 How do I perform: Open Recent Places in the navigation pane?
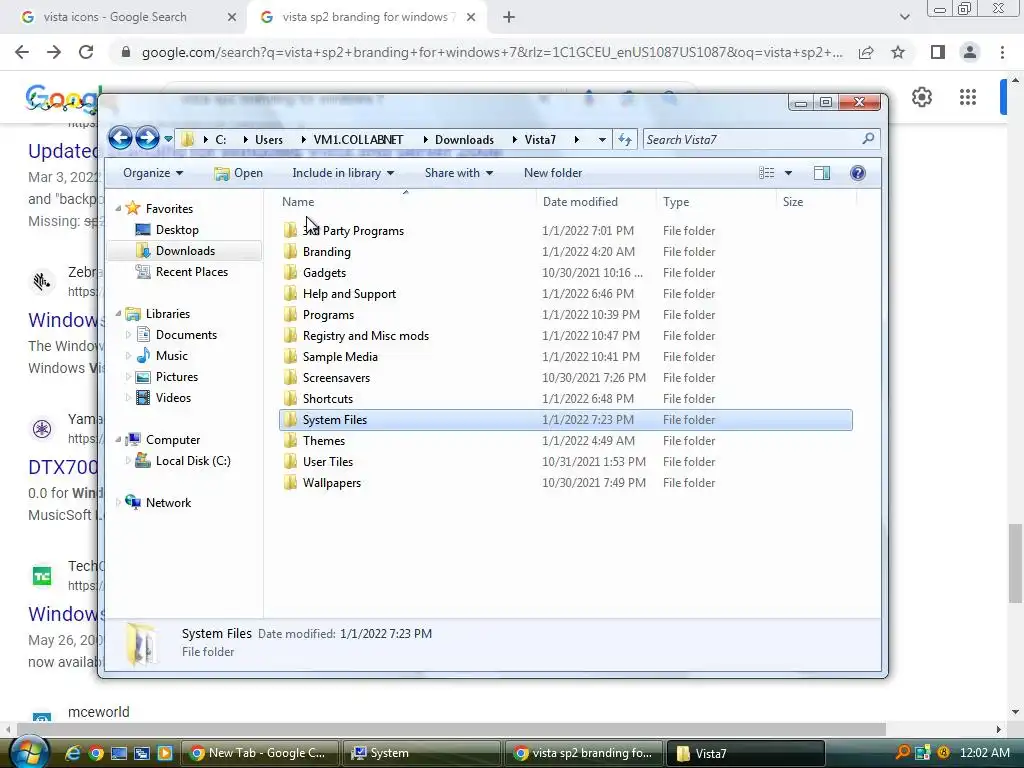point(191,272)
